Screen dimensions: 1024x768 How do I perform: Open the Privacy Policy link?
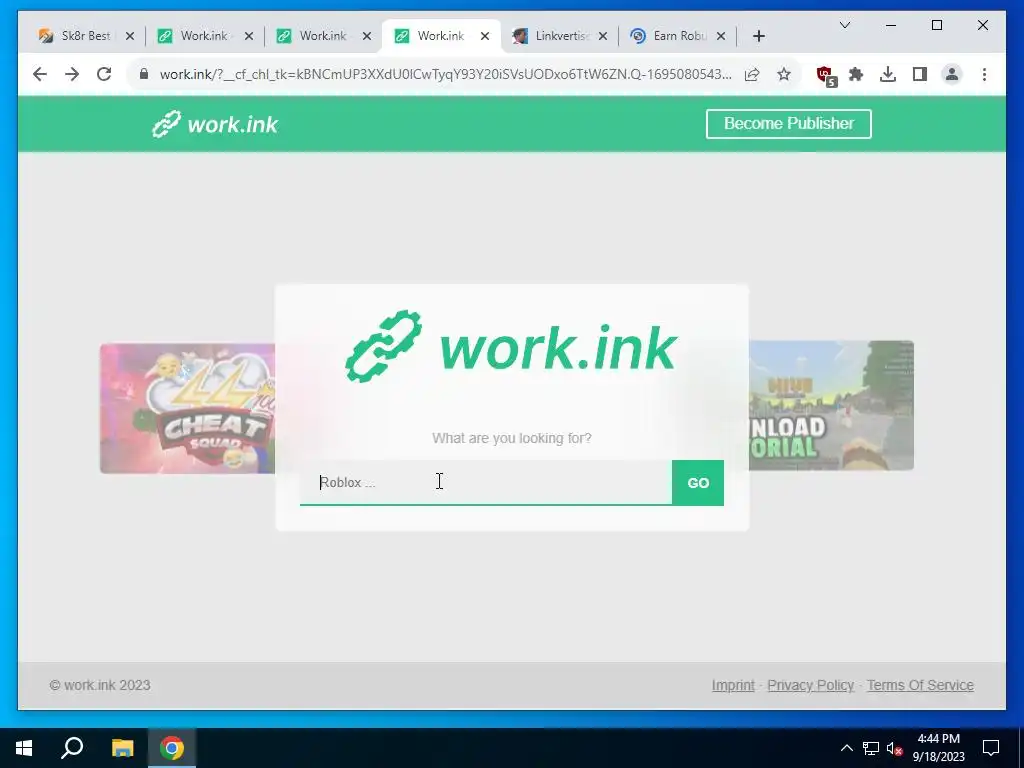(810, 685)
